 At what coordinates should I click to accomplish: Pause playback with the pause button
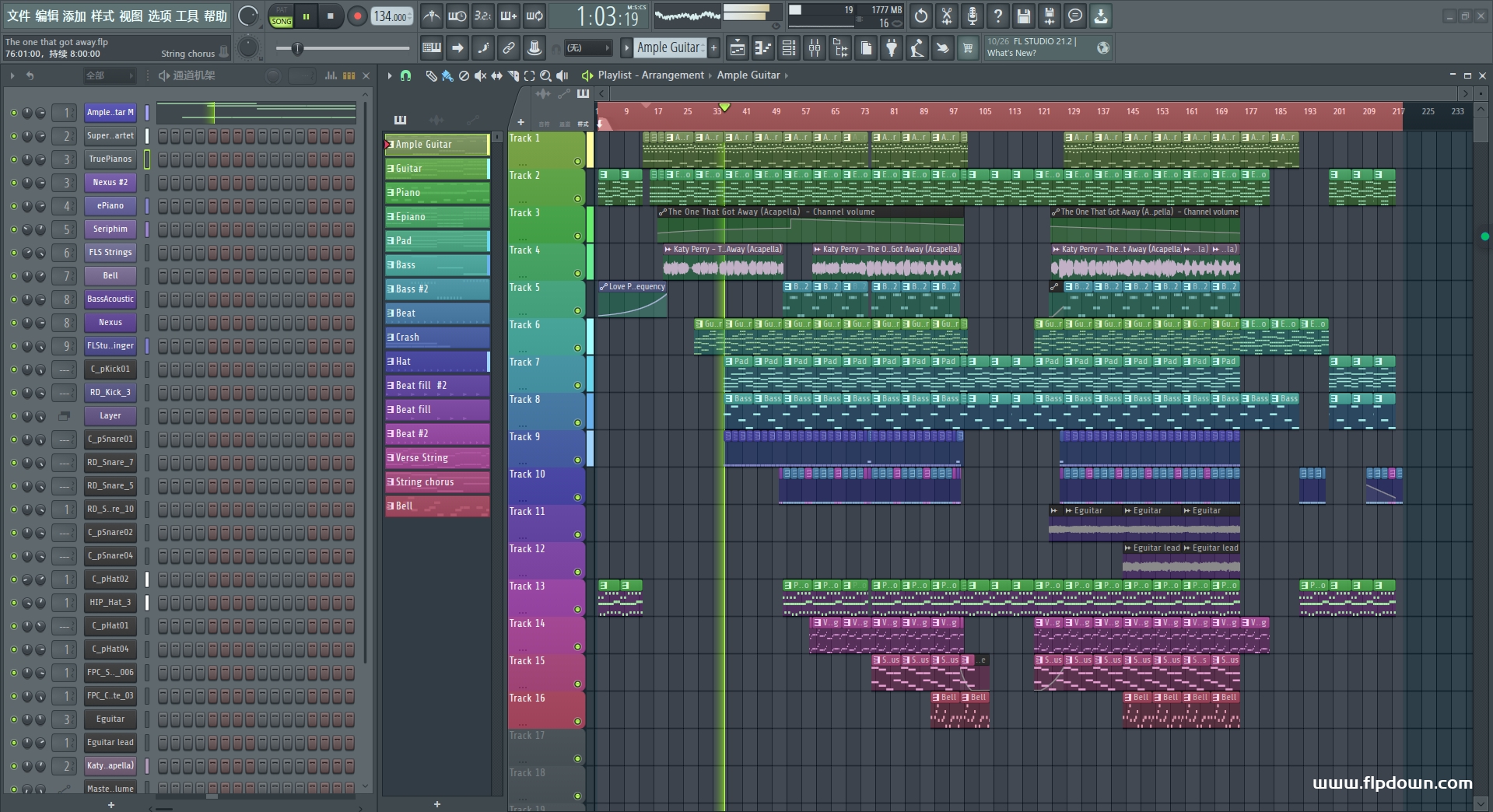point(307,16)
